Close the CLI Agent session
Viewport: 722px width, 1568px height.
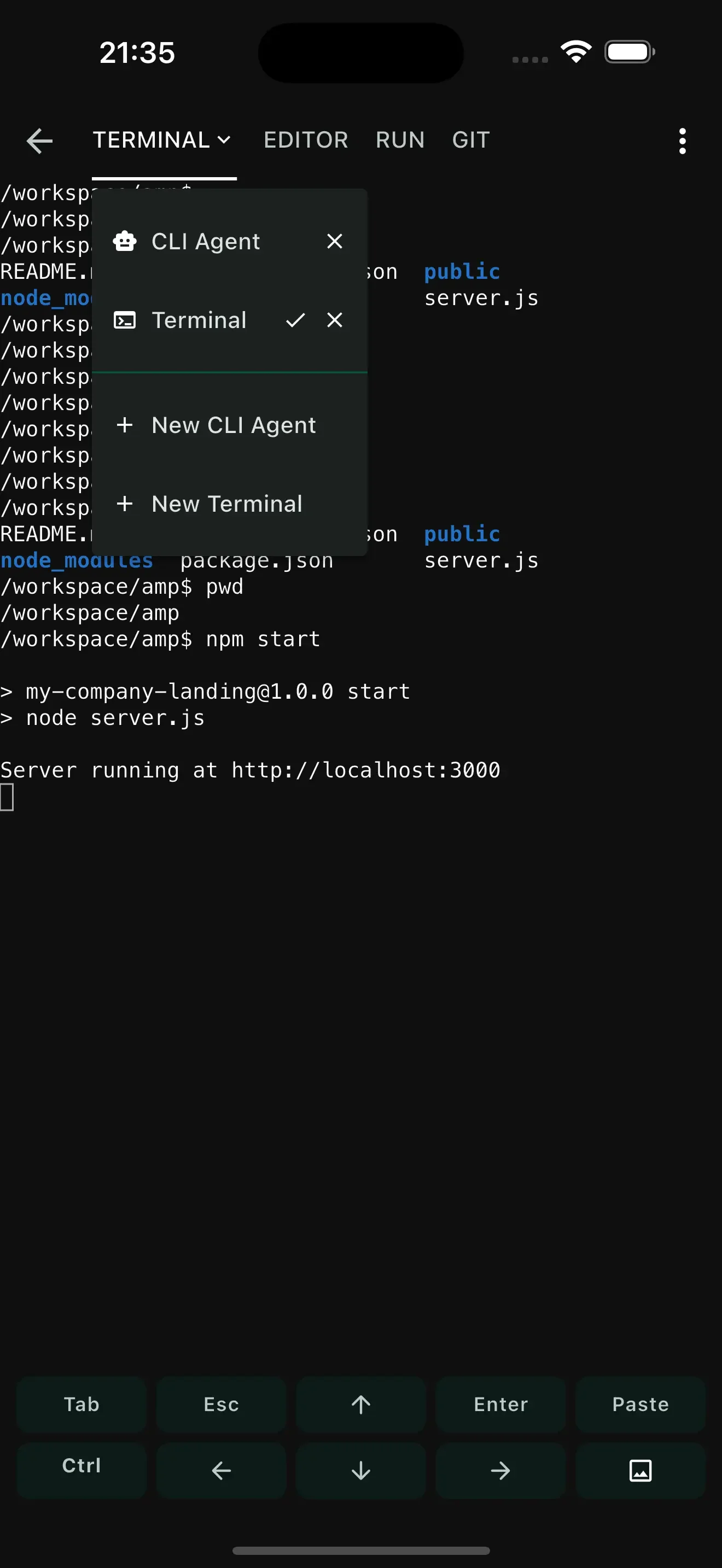pyautogui.click(x=334, y=241)
